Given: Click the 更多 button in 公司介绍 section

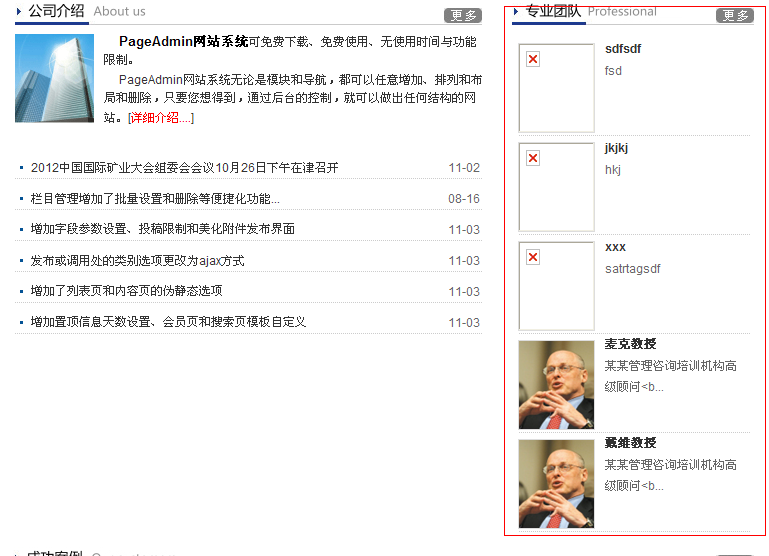Looking at the screenshot, I should tap(463, 15).
